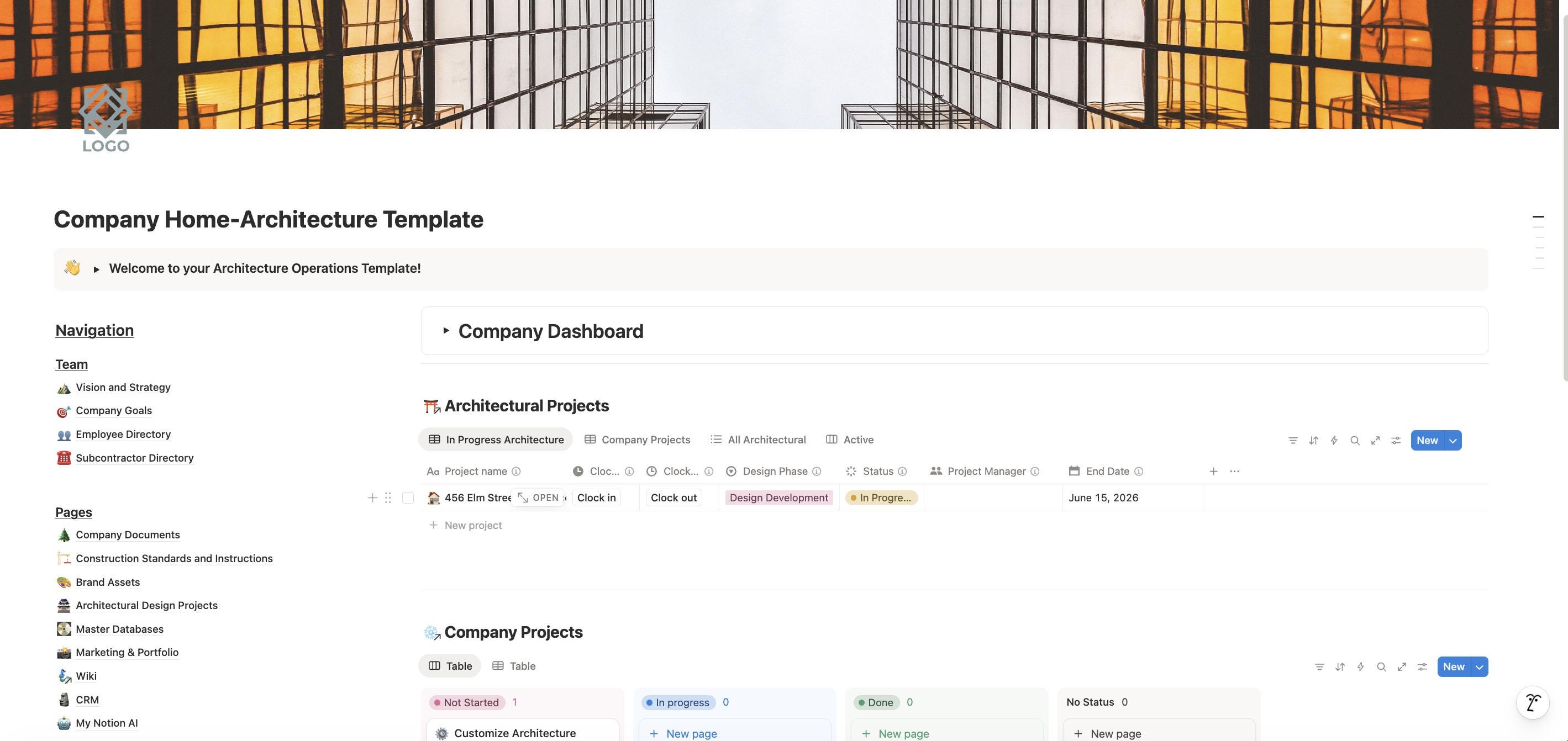Click automations lightning icon in Architectural Projects
The width and height of the screenshot is (1568, 741).
coord(1334,441)
